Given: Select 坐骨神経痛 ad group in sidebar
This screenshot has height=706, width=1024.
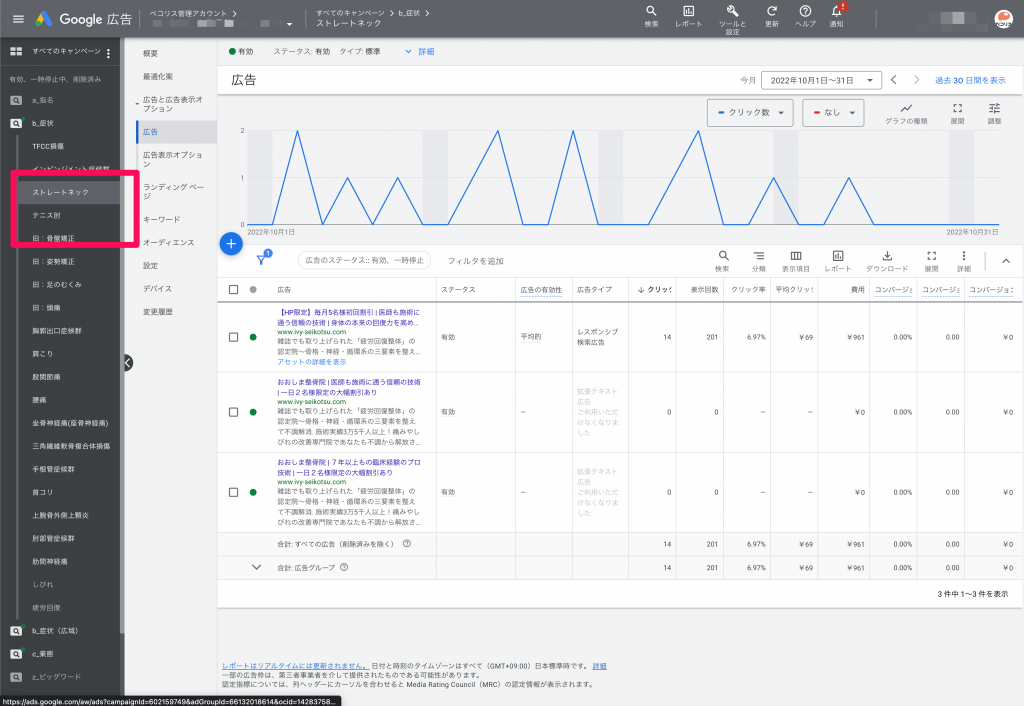Looking at the screenshot, I should 71,423.
